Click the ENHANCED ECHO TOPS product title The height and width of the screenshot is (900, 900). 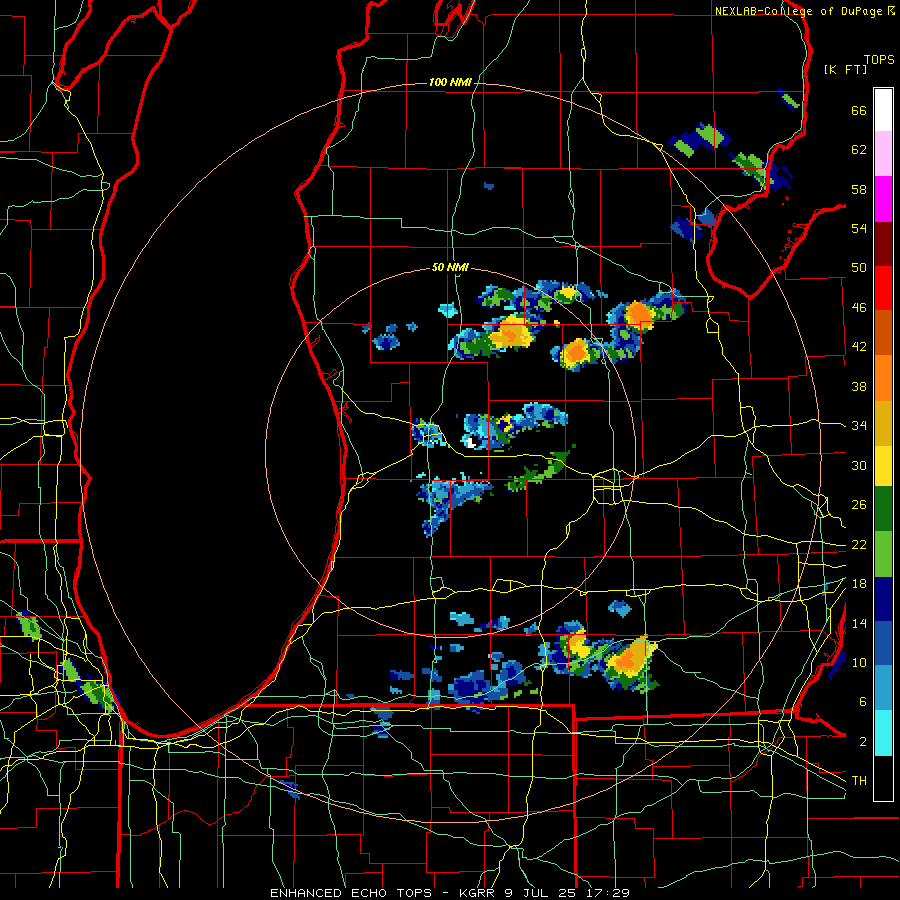point(351,893)
